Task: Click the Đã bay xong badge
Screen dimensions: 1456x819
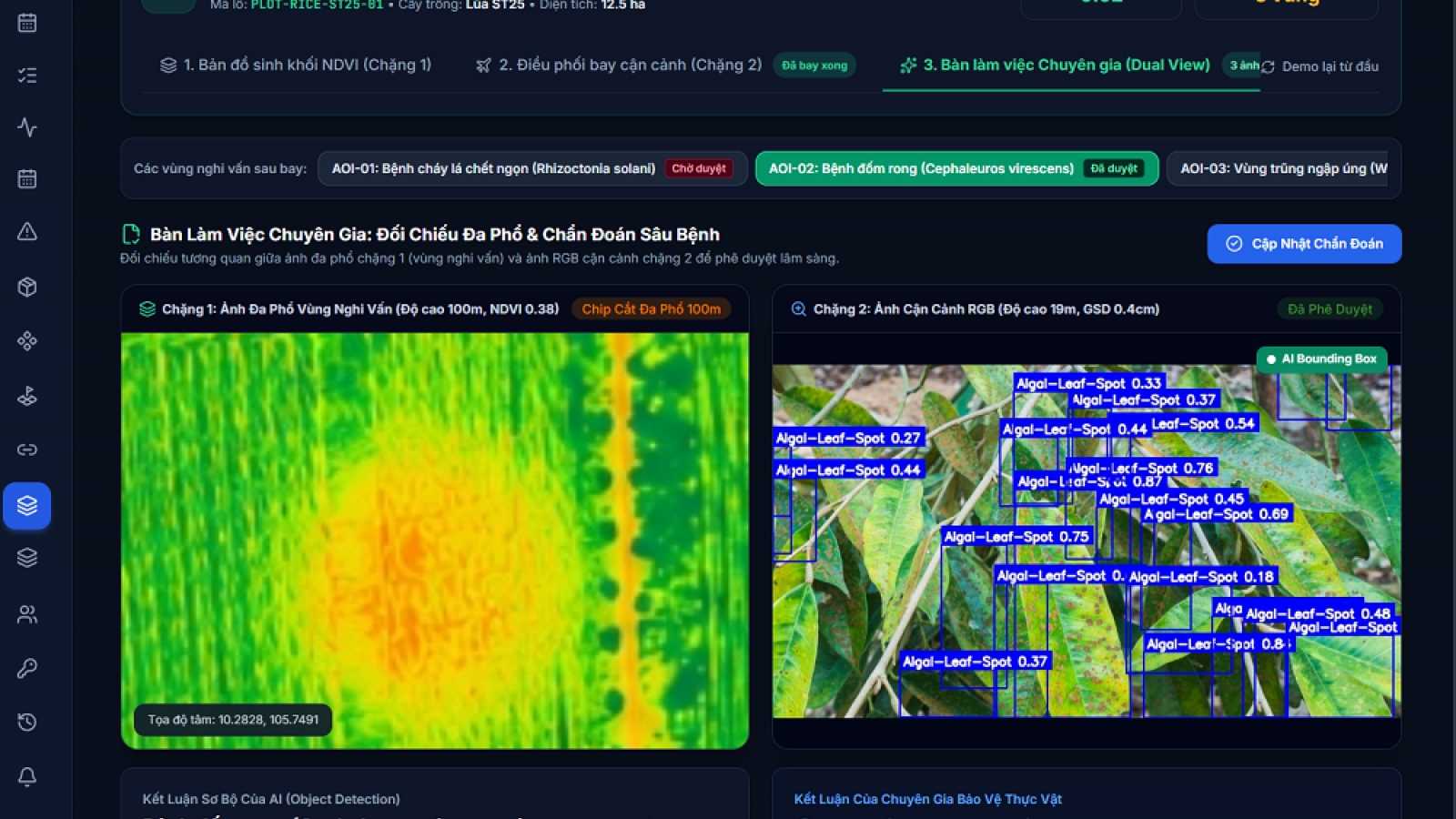Action: pos(814,66)
